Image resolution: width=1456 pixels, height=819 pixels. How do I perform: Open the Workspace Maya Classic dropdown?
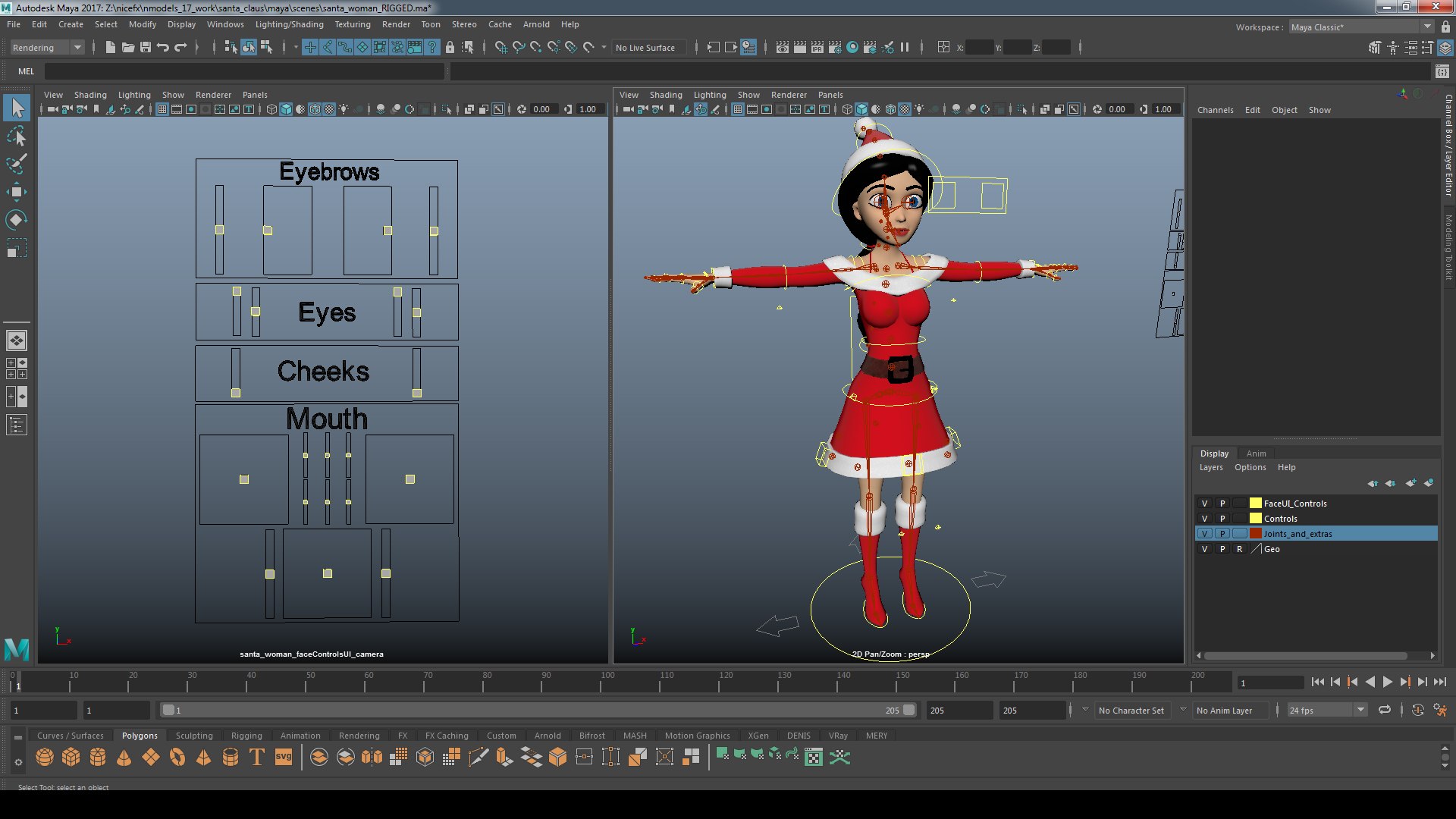(1360, 27)
